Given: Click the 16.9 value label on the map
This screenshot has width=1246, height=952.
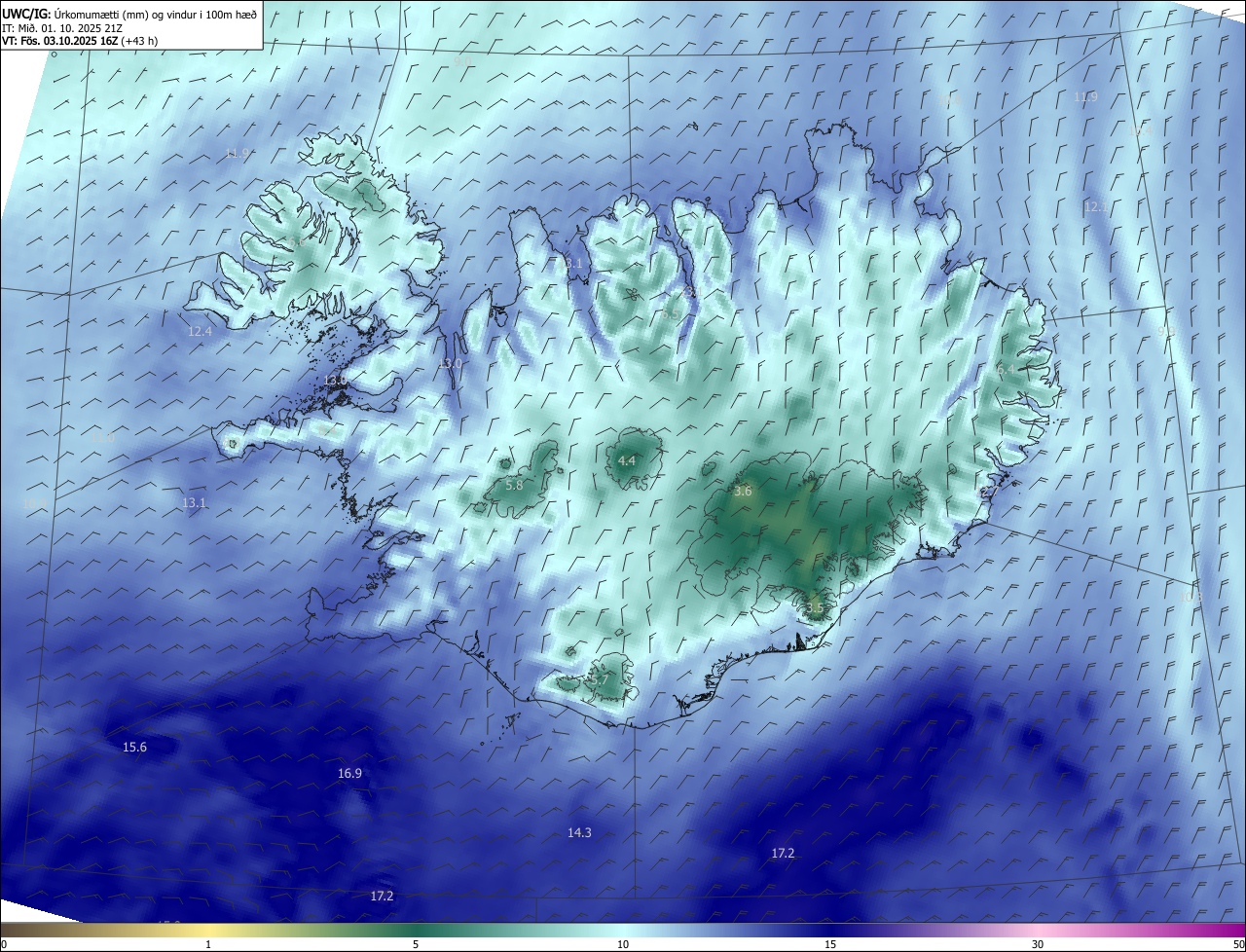Looking at the screenshot, I should coord(349,773).
